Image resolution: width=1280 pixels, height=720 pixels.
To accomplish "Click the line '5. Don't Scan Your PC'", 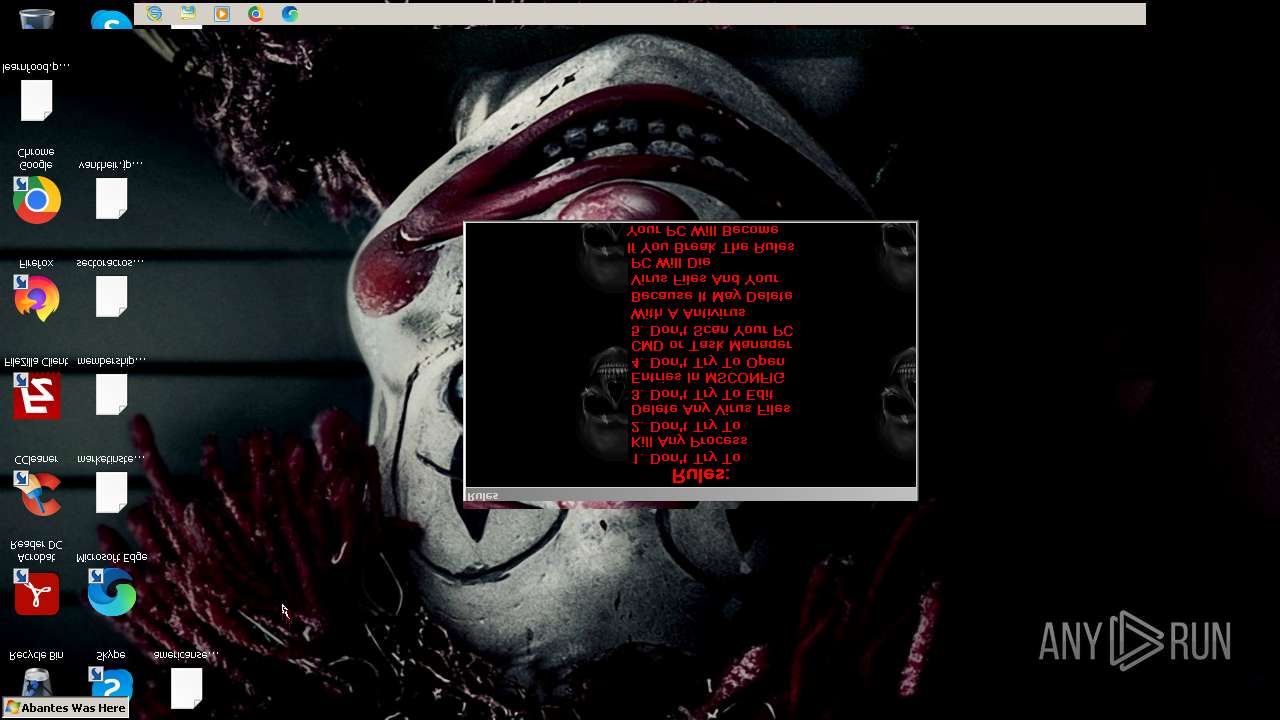I will pos(712,330).
